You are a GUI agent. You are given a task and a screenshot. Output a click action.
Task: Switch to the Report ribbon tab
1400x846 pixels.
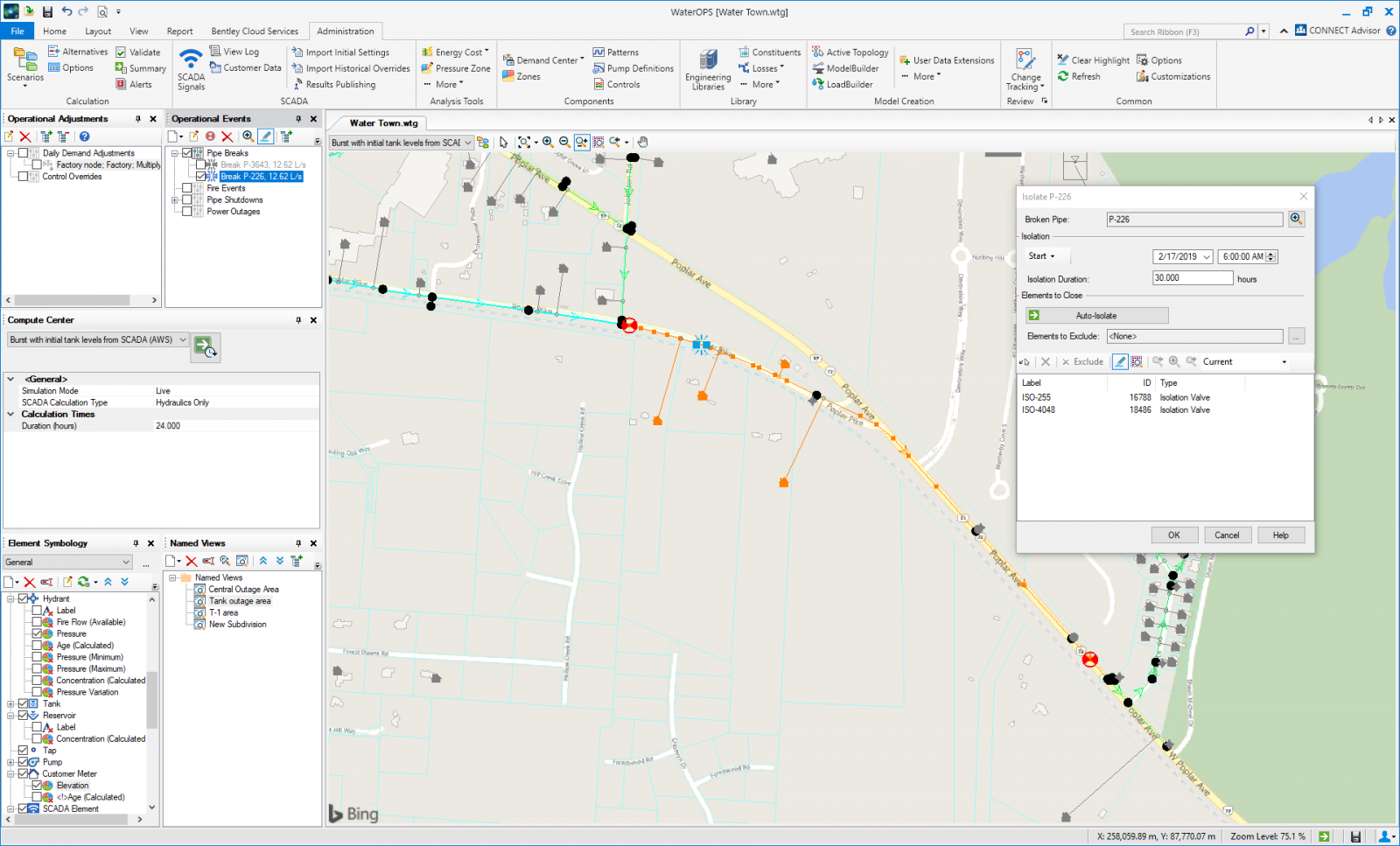coord(179,31)
